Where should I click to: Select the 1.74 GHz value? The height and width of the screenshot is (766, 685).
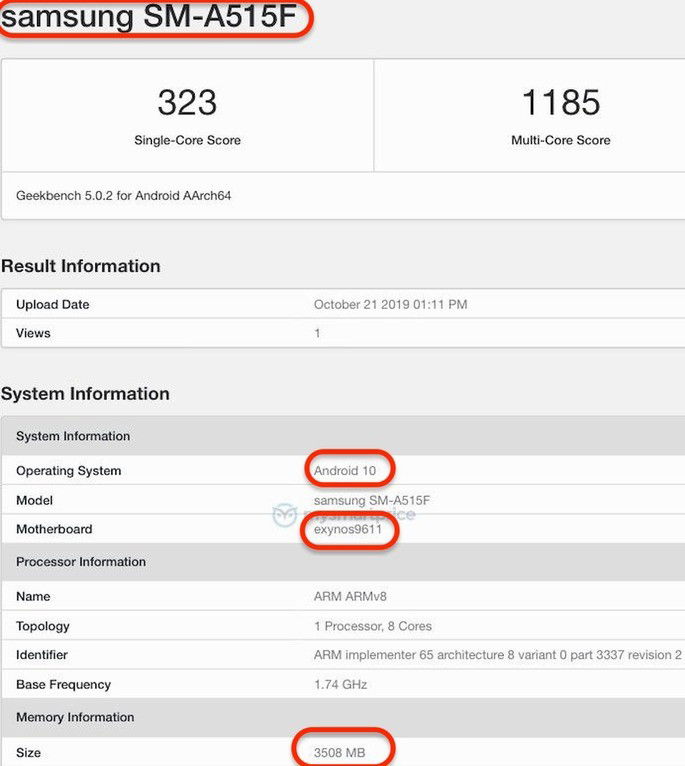coord(340,684)
